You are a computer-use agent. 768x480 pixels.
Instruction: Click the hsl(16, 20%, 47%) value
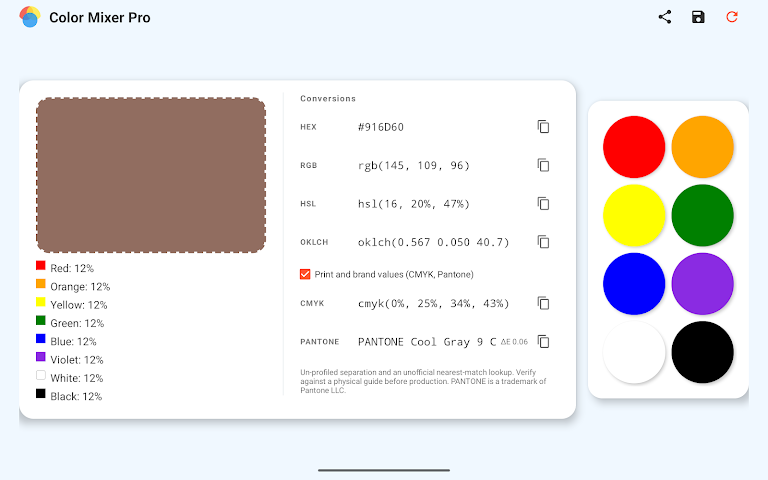coord(414,204)
